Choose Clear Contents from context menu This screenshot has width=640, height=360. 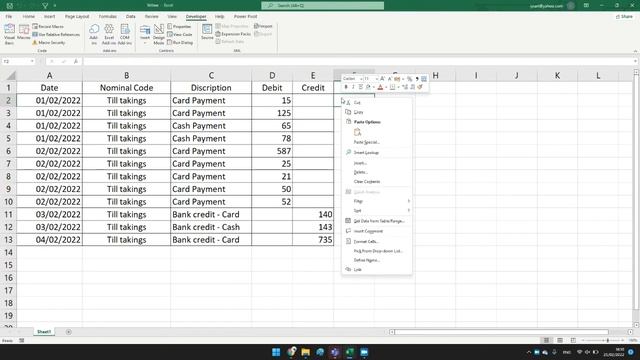point(376,182)
